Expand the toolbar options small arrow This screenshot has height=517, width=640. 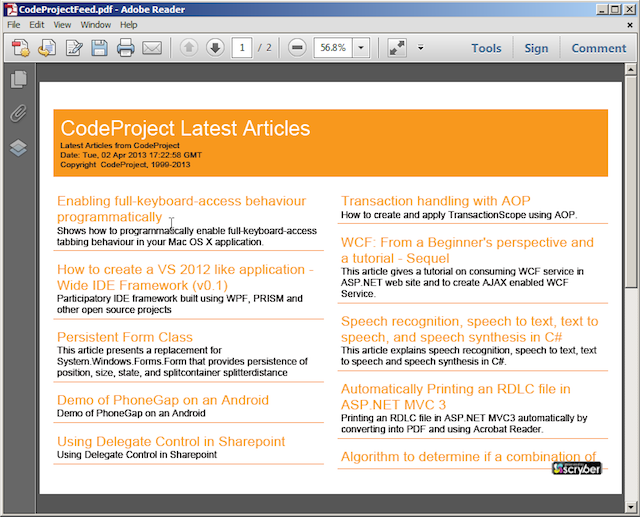(x=420, y=48)
